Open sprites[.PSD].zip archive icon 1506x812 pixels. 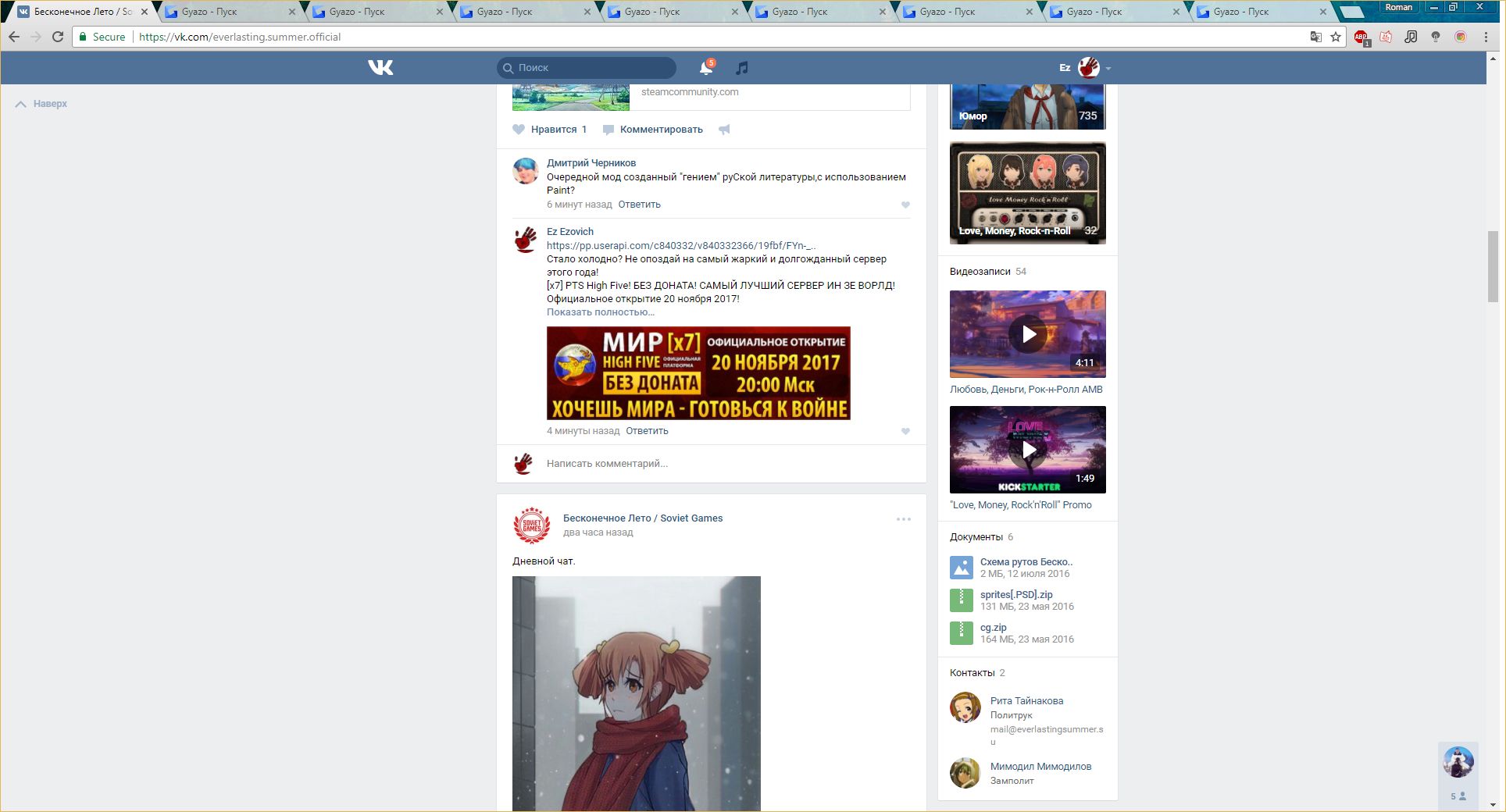tap(962, 600)
